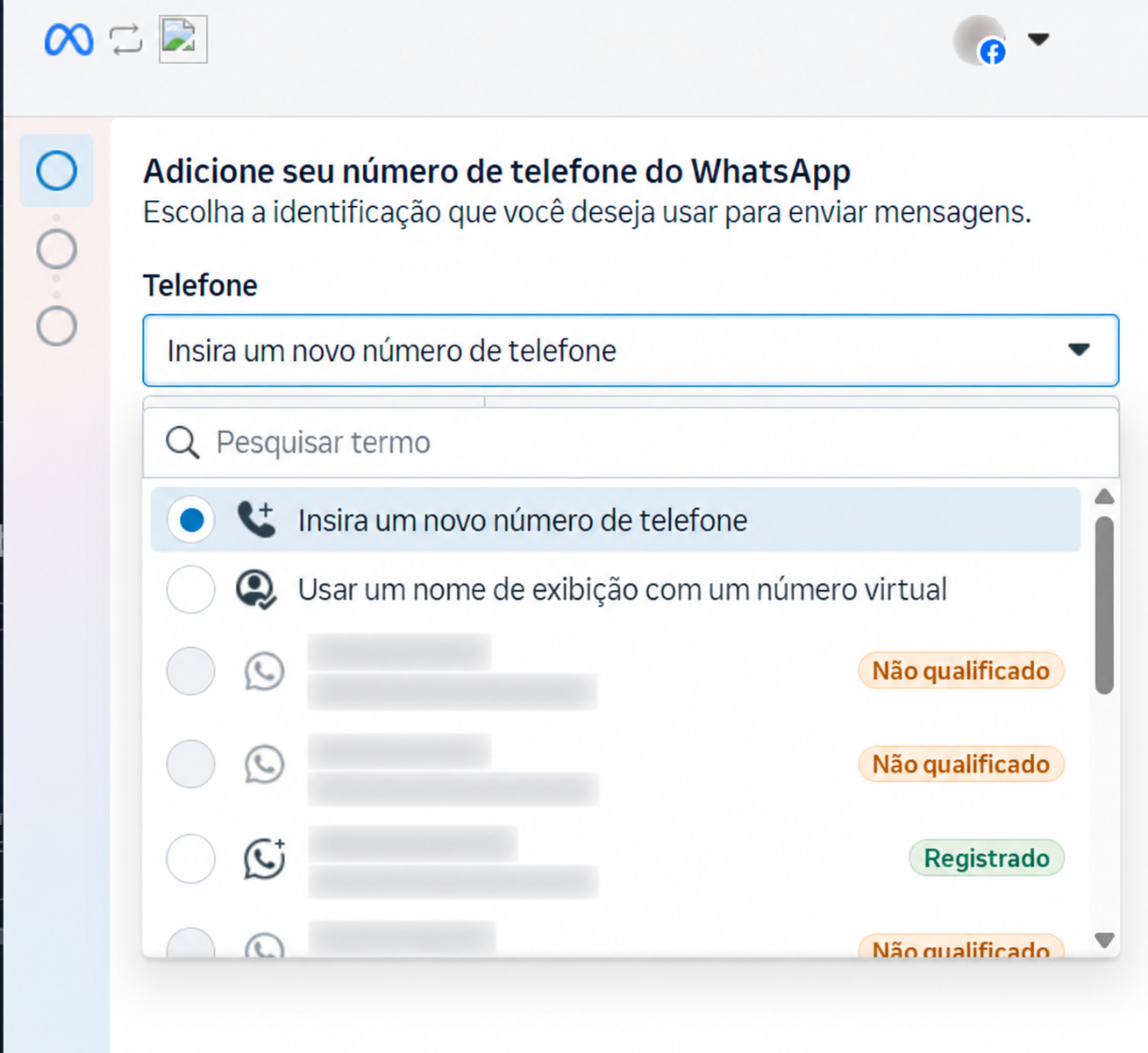Select the radio button in the Registrado row
1148x1053 pixels.
click(x=191, y=857)
